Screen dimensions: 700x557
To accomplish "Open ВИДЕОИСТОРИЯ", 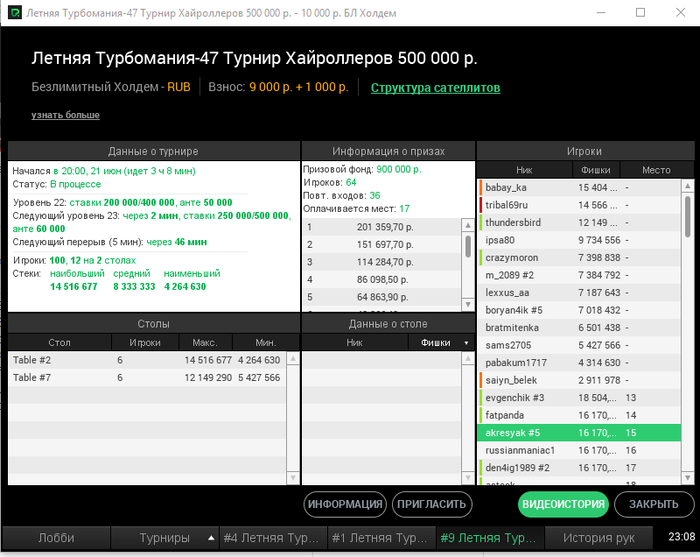I will 563,504.
